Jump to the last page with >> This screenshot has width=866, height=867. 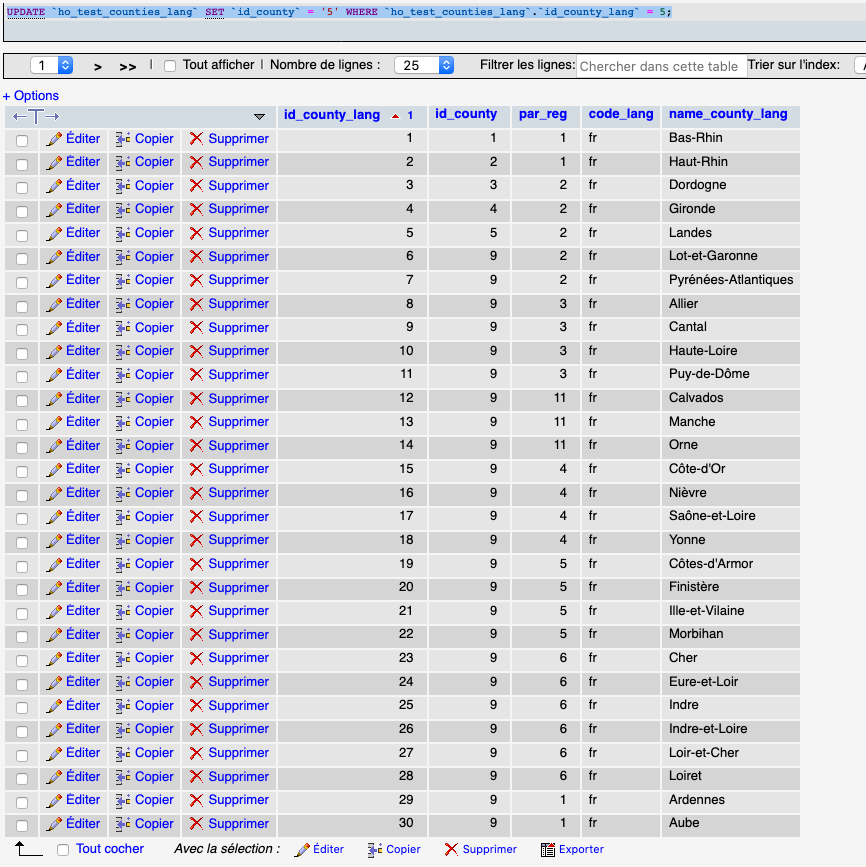click(128, 67)
